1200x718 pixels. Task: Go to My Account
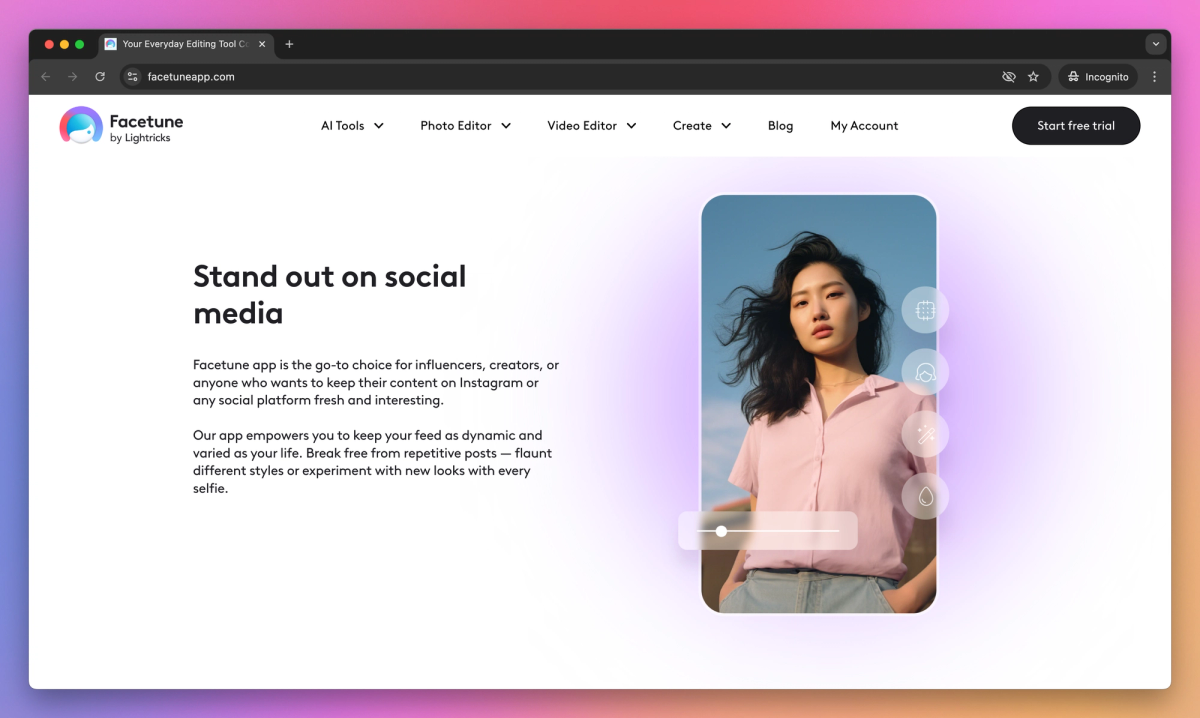click(864, 126)
